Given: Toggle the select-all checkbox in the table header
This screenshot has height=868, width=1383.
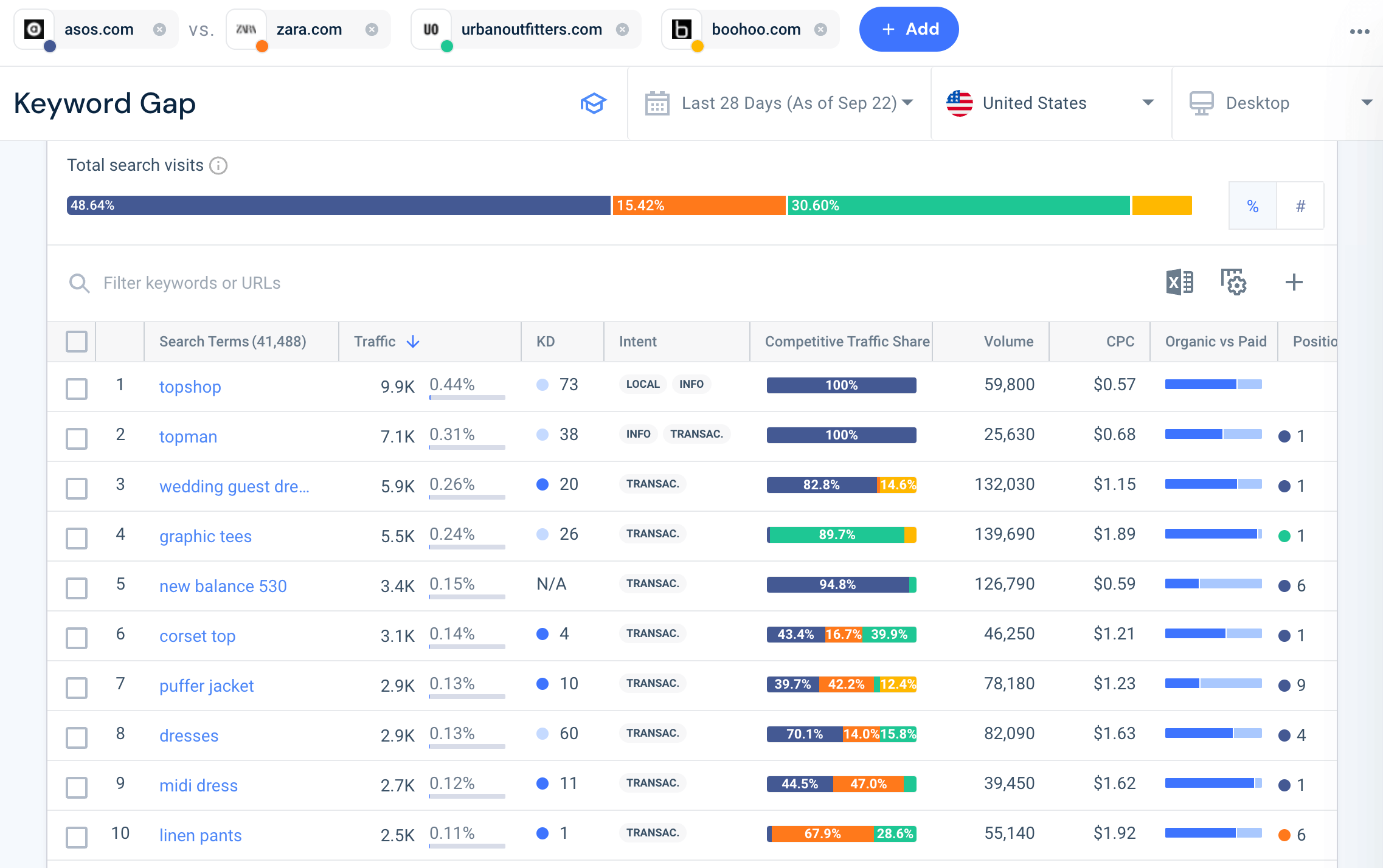Looking at the screenshot, I should click(76, 342).
